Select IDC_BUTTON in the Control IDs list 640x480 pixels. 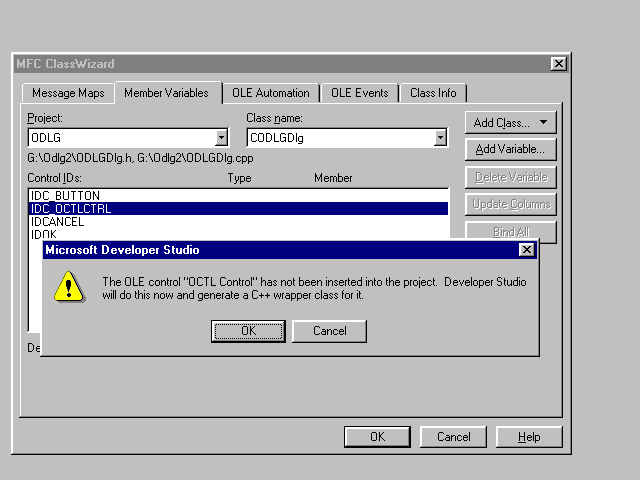pyautogui.click(x=65, y=195)
